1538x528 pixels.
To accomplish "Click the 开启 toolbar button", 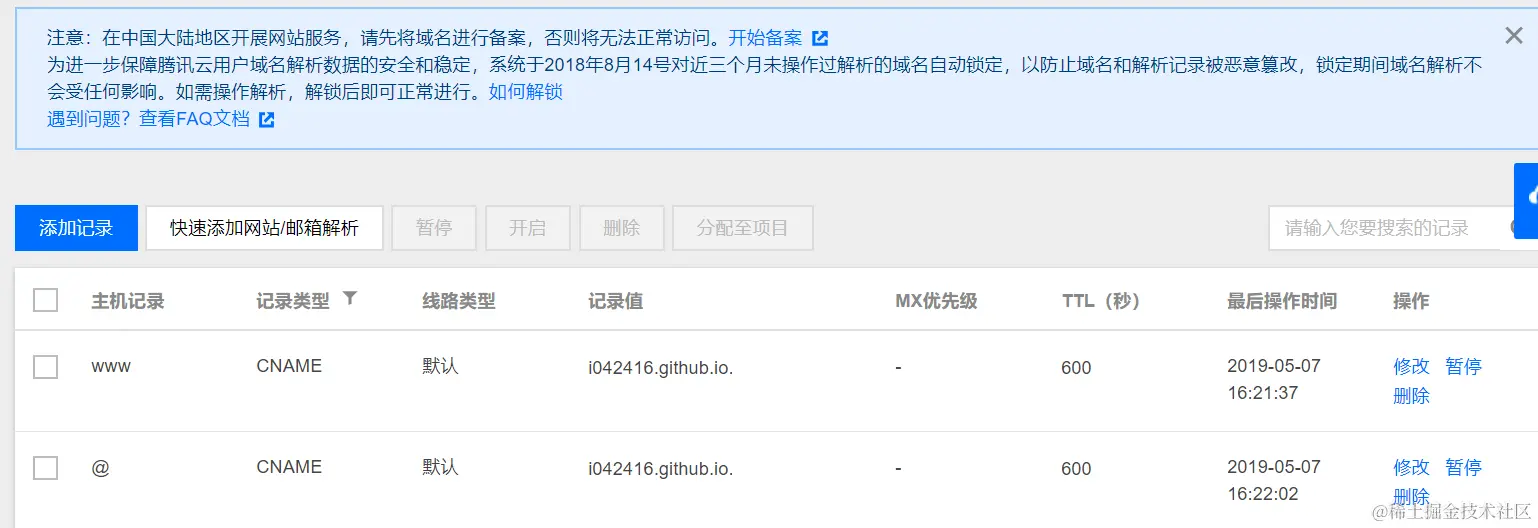I will tap(528, 228).
